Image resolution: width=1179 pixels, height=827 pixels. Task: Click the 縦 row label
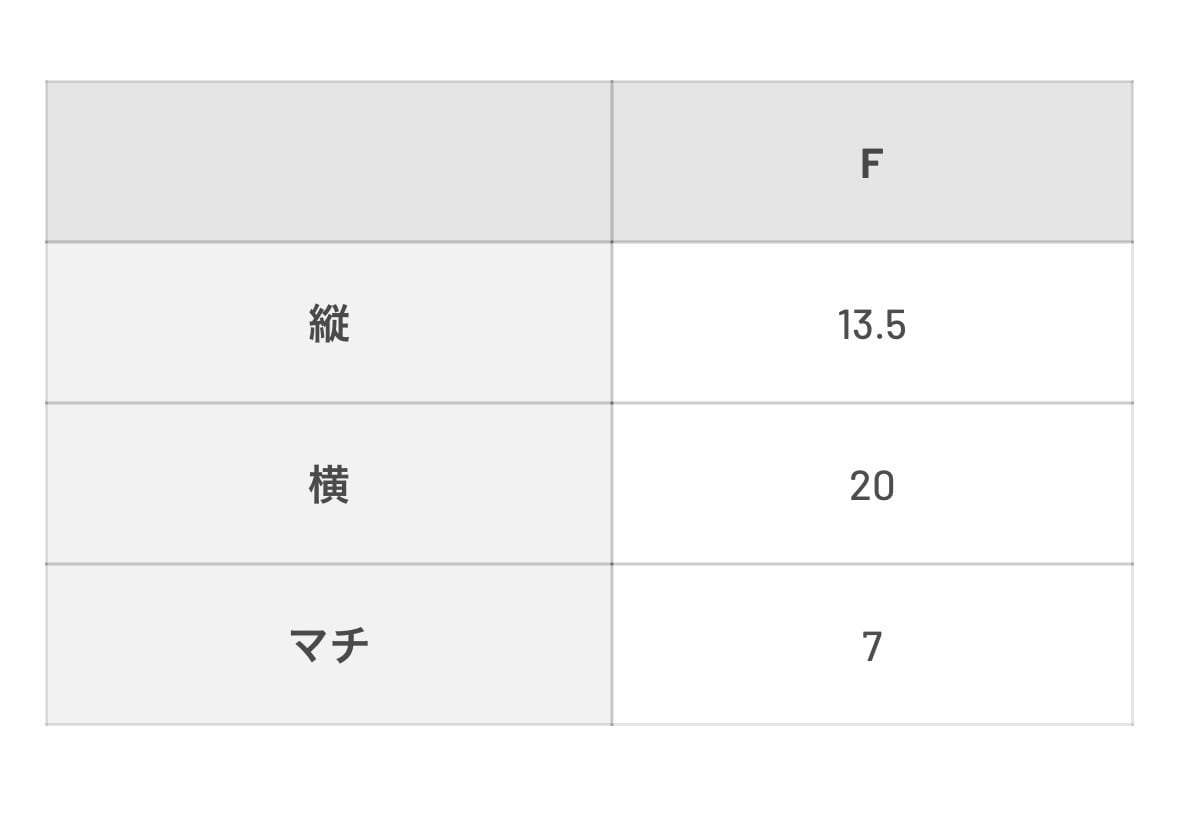329,325
